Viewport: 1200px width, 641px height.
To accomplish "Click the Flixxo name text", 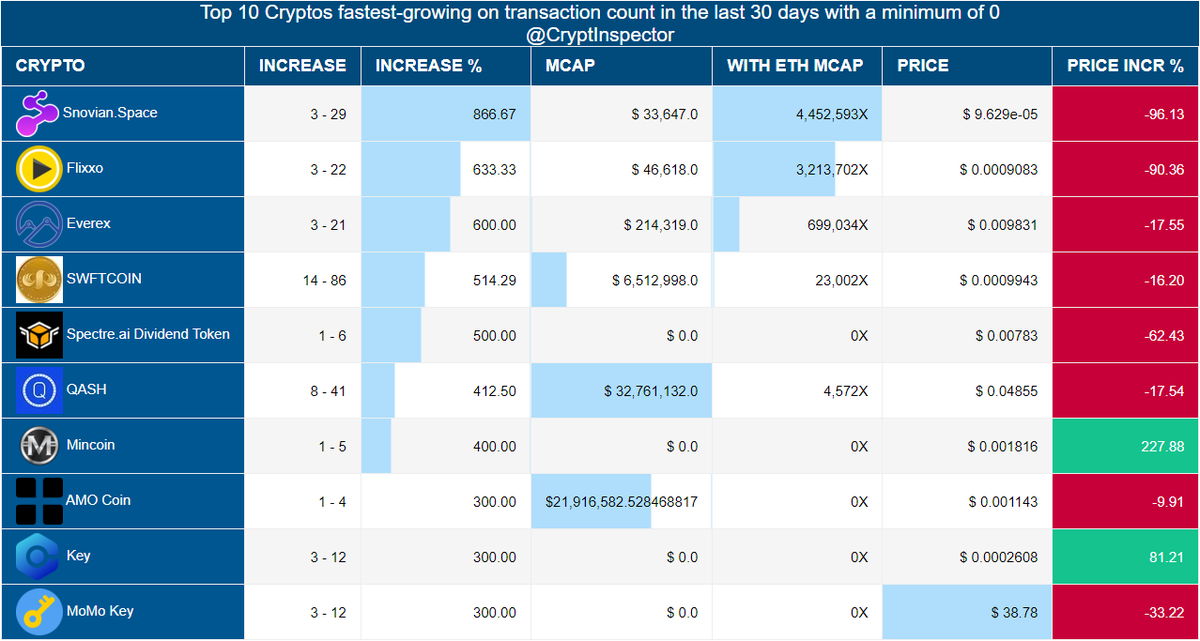I will coord(85,168).
